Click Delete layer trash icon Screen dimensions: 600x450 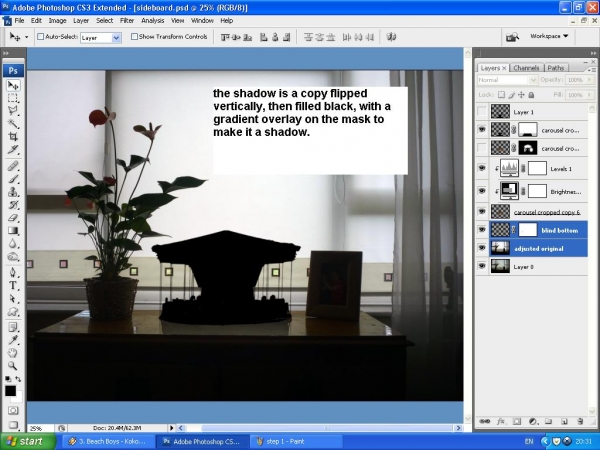(x=580, y=421)
